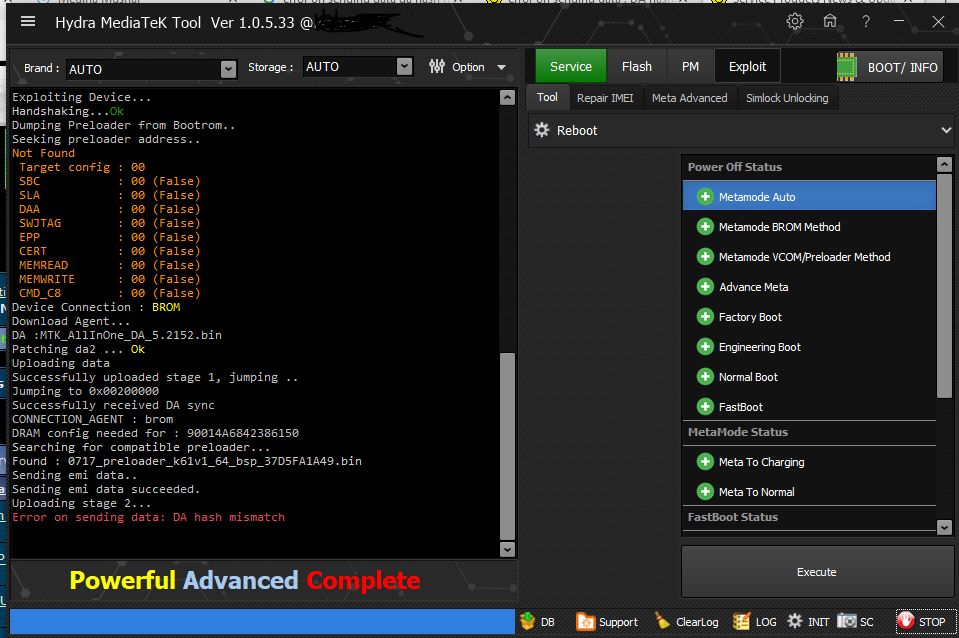Open the Simlock Unlocking tab
This screenshot has width=959, height=638.
click(x=787, y=98)
